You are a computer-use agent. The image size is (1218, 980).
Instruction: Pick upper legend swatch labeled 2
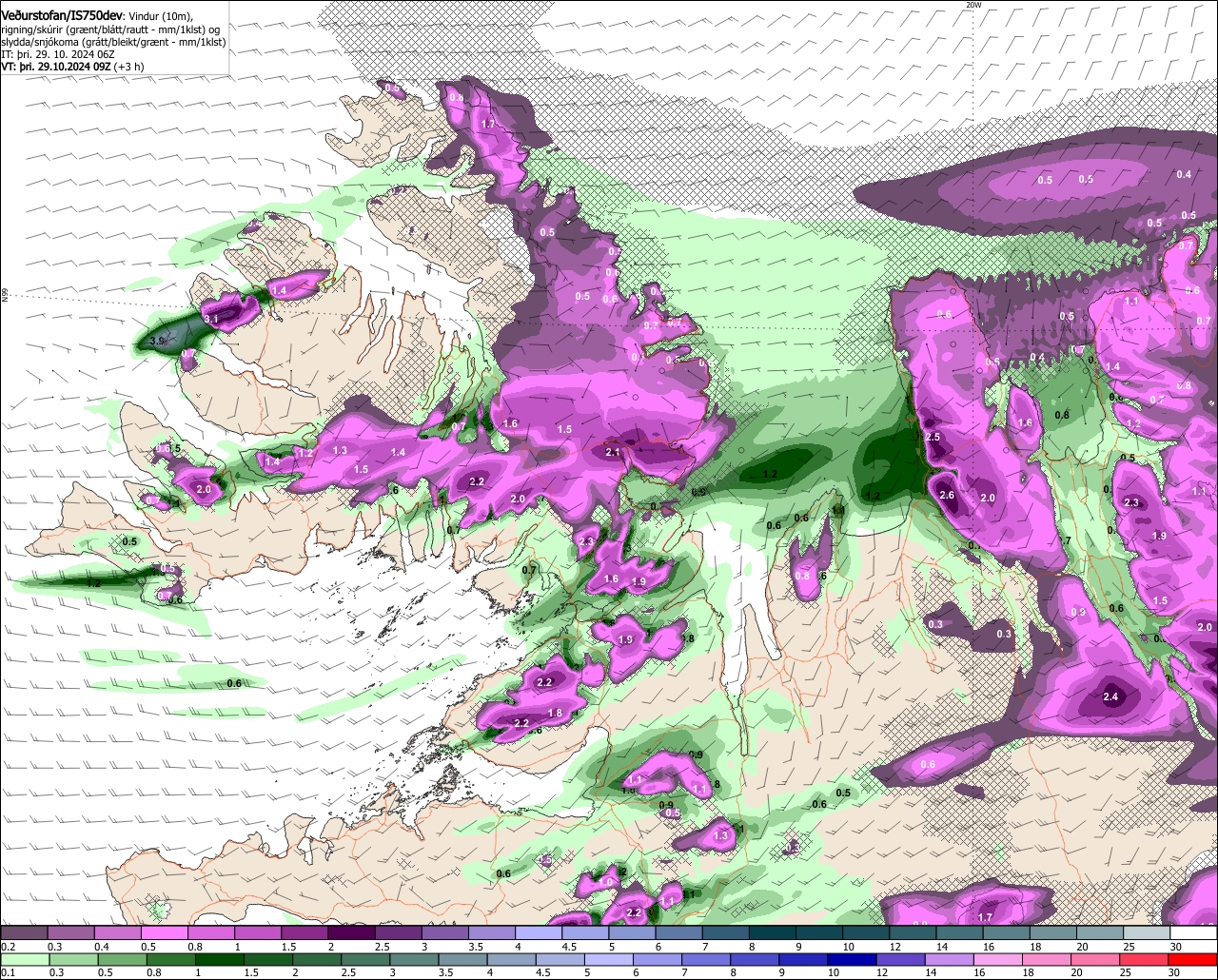pyautogui.click(x=351, y=932)
